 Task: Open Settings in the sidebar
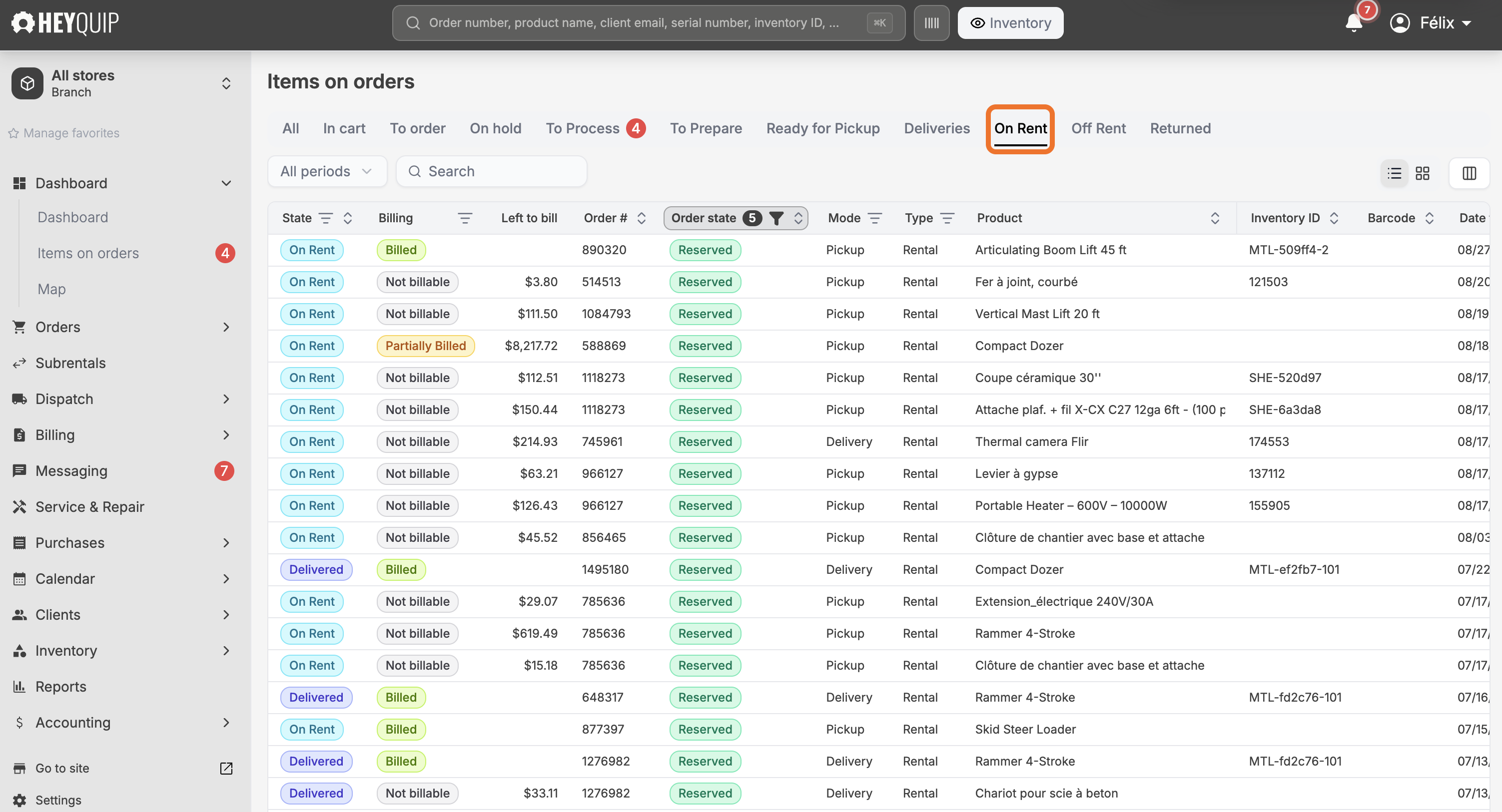tap(58, 800)
